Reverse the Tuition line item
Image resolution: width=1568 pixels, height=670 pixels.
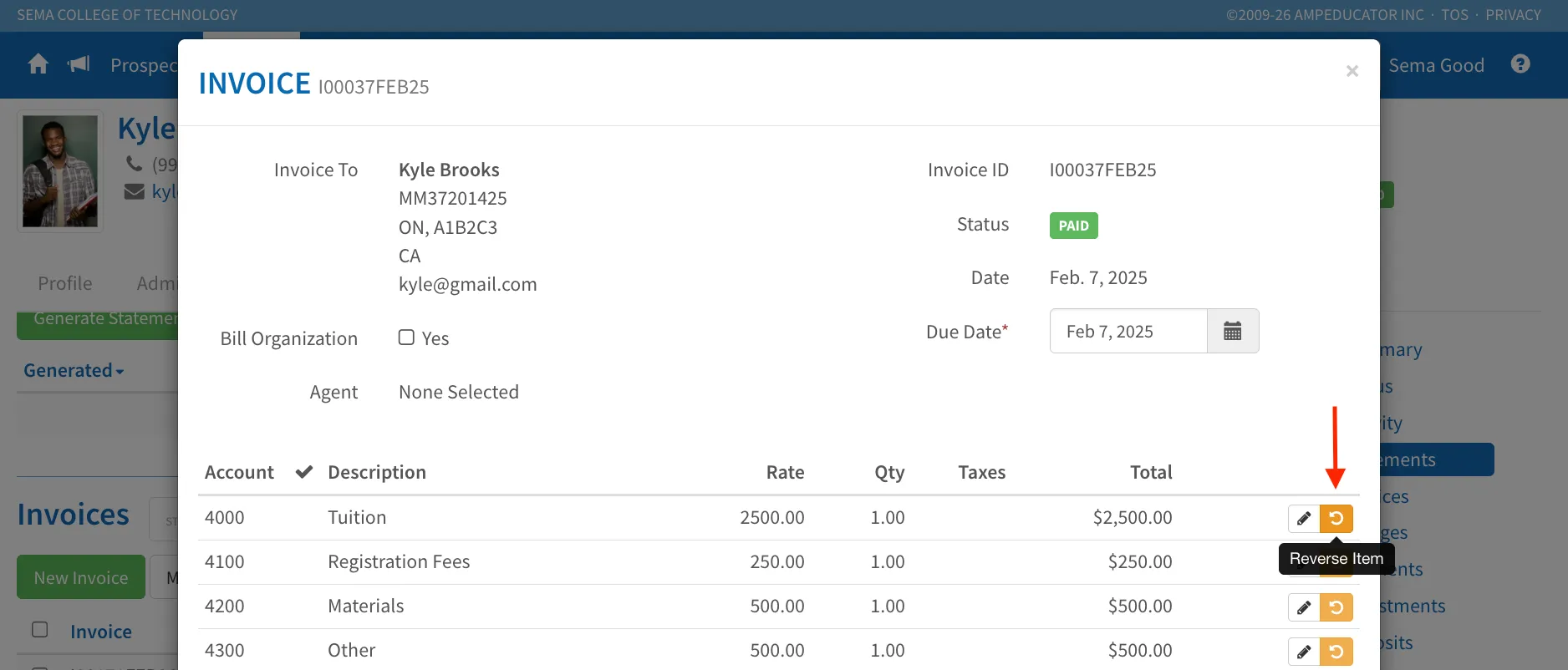click(x=1336, y=518)
